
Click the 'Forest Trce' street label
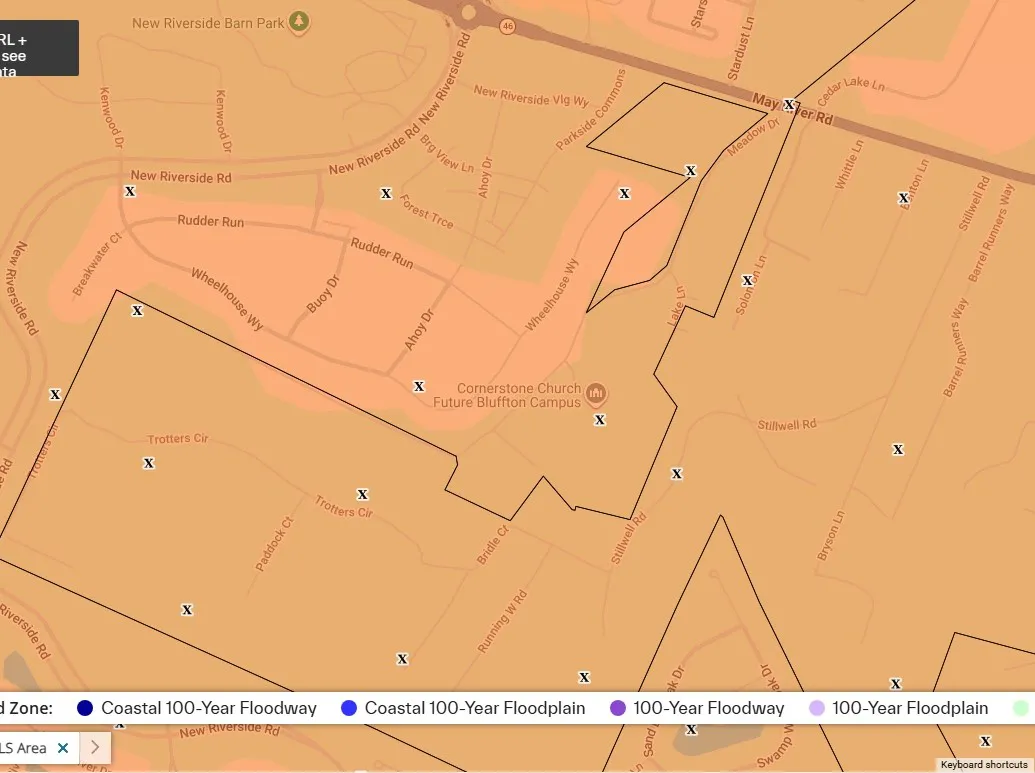pyautogui.click(x=426, y=211)
